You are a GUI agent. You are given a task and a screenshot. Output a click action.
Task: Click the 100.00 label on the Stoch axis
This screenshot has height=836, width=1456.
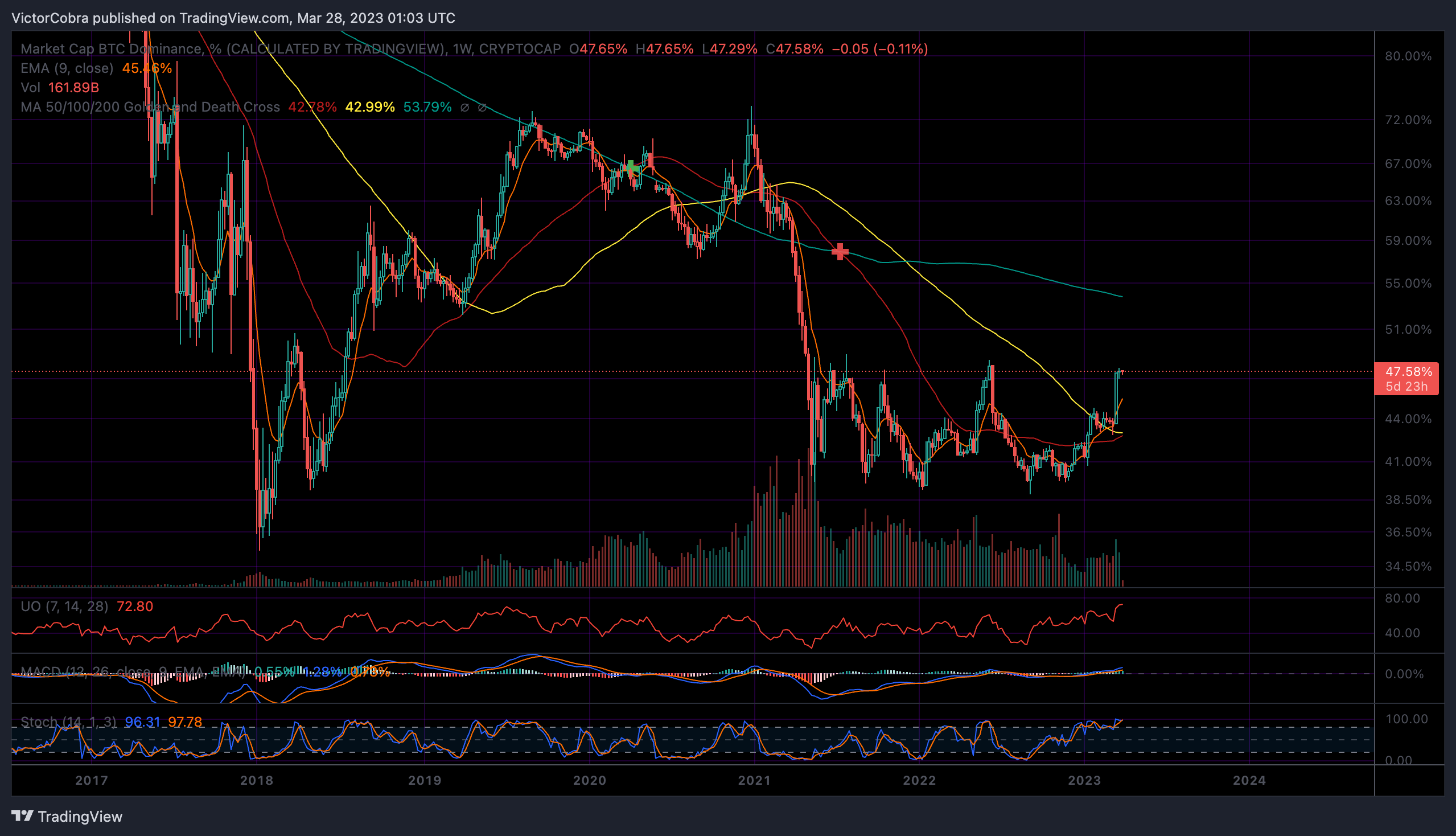(x=1406, y=719)
